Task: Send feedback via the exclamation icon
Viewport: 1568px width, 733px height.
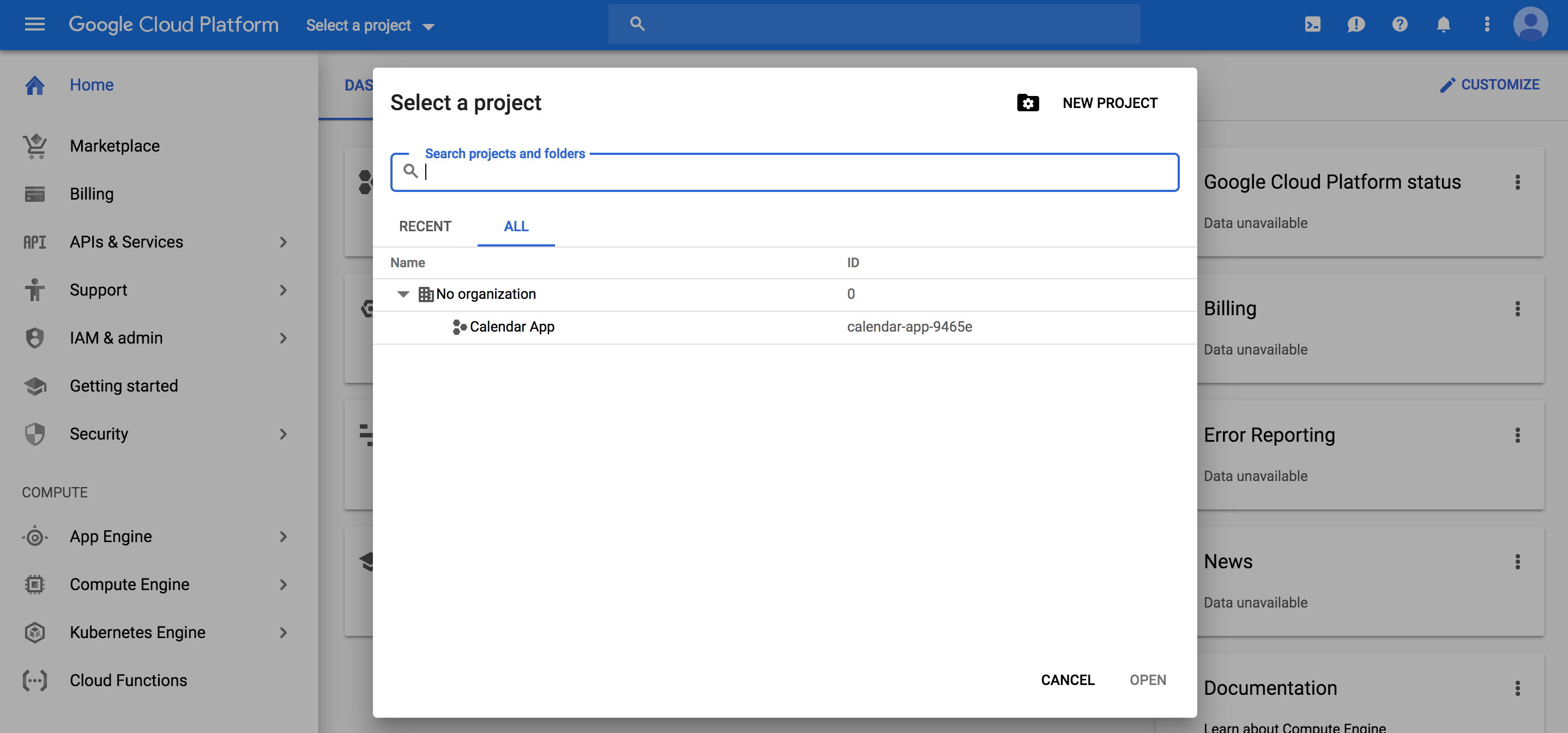Action: point(1357,25)
